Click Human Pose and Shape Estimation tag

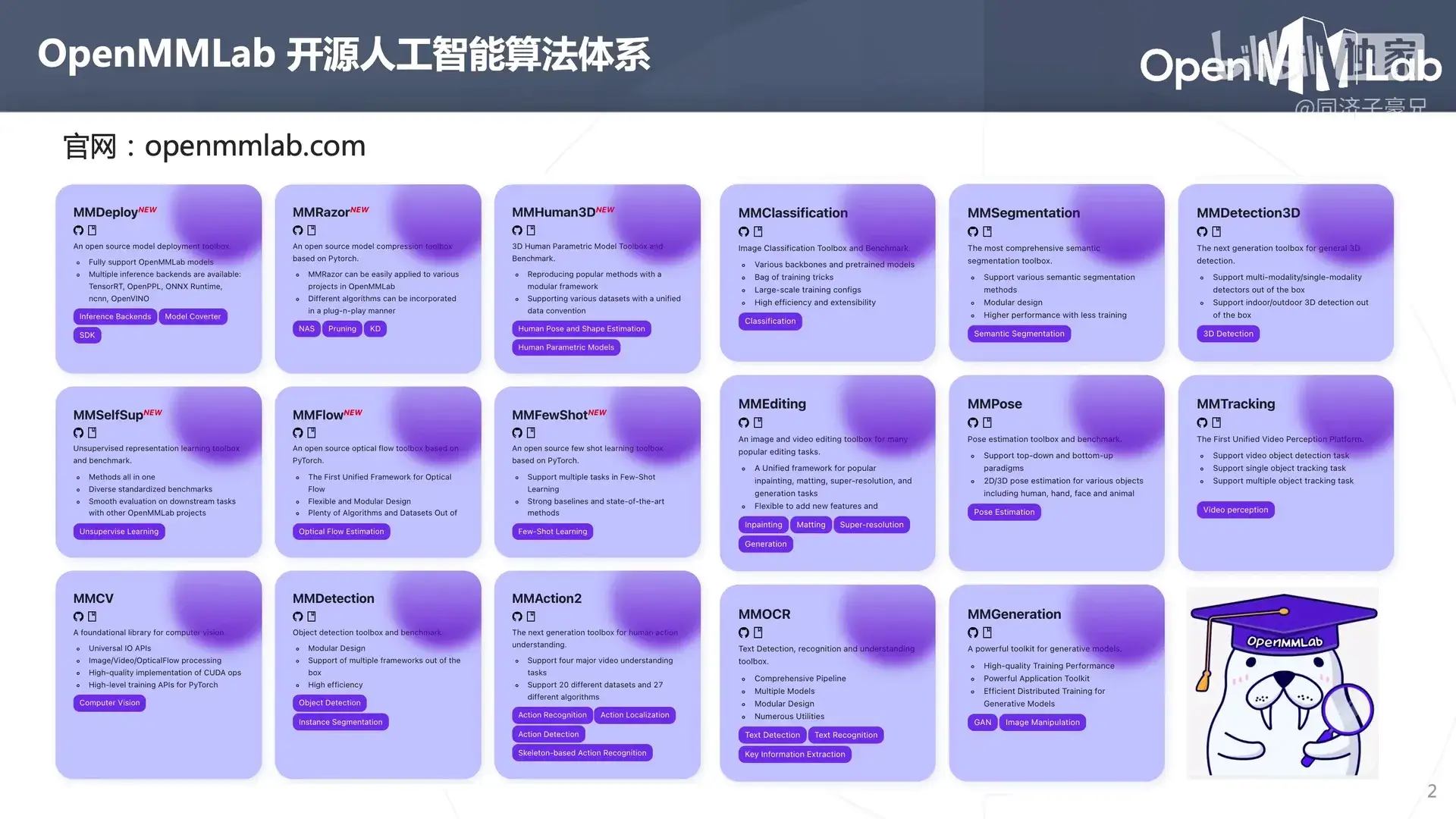[x=582, y=329]
